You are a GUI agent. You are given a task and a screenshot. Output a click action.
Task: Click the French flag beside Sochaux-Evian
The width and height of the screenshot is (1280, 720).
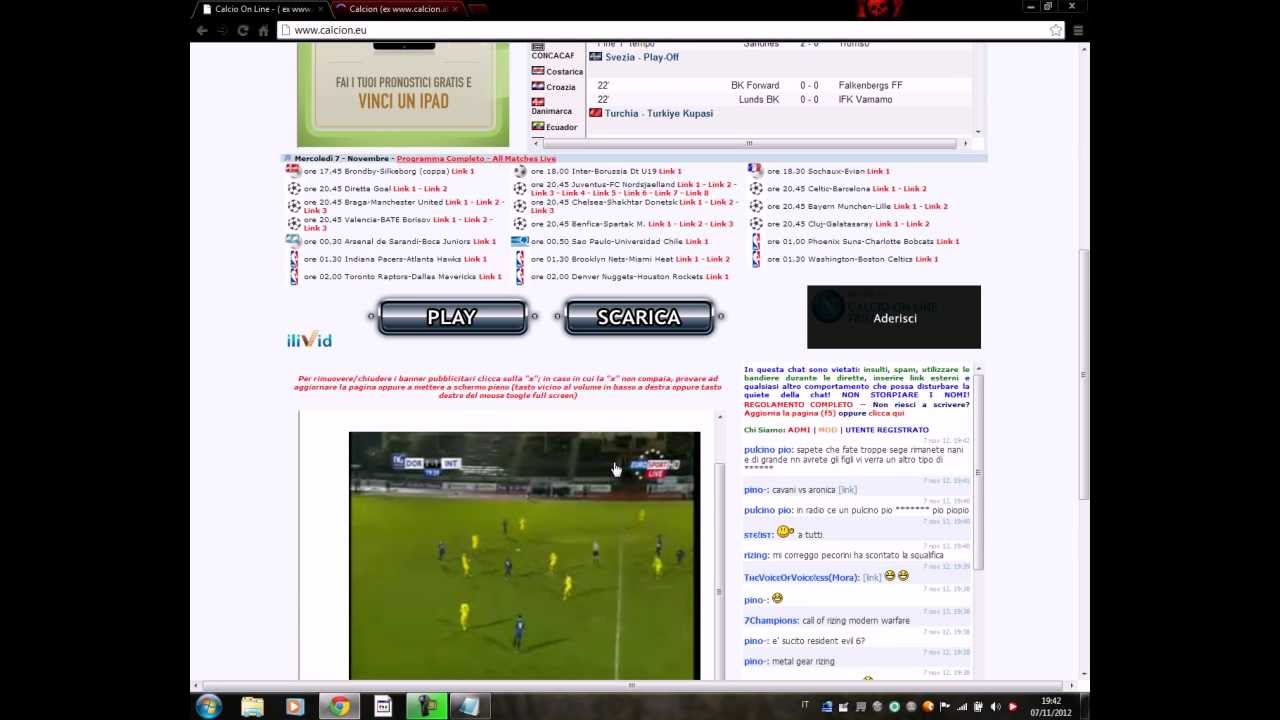click(754, 169)
